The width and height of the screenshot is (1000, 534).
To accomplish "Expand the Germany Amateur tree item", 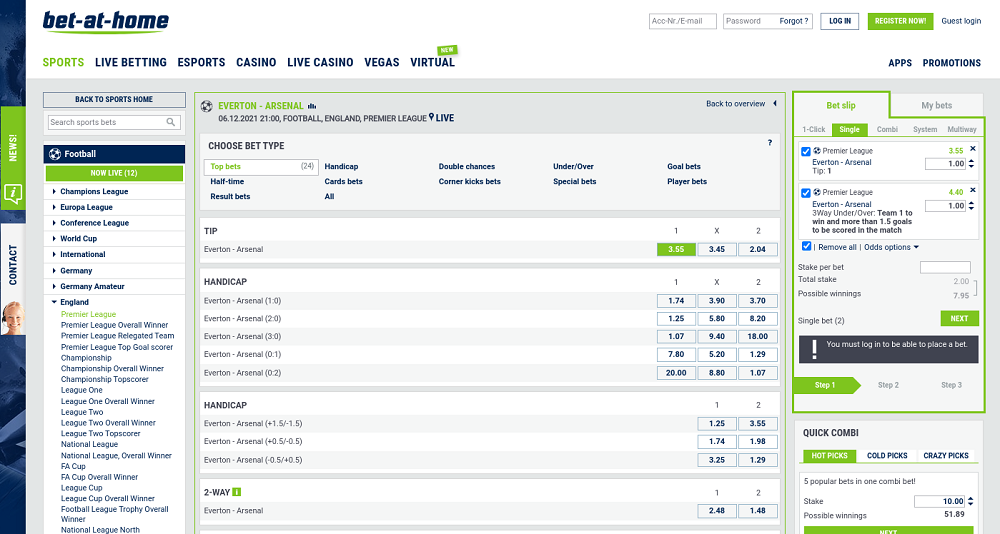I will [54, 286].
